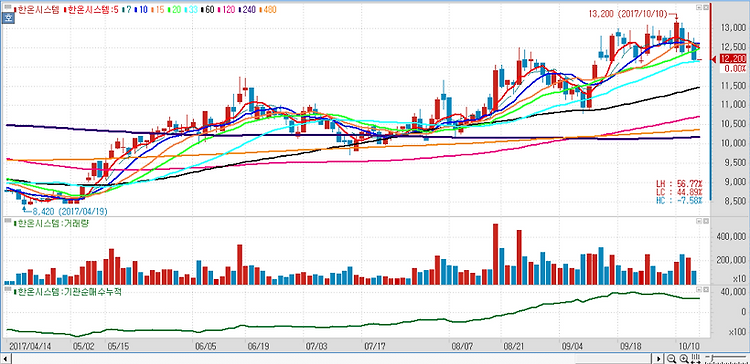Select the 33-day moving average legend
The height and width of the screenshot is (364, 750).
tap(191, 9)
